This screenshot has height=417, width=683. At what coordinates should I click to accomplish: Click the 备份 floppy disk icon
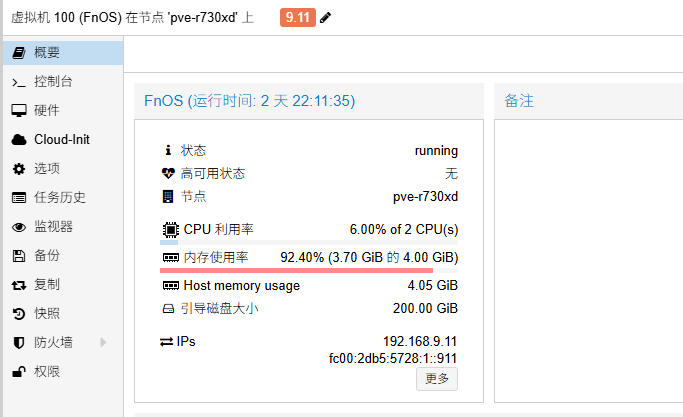(18, 256)
